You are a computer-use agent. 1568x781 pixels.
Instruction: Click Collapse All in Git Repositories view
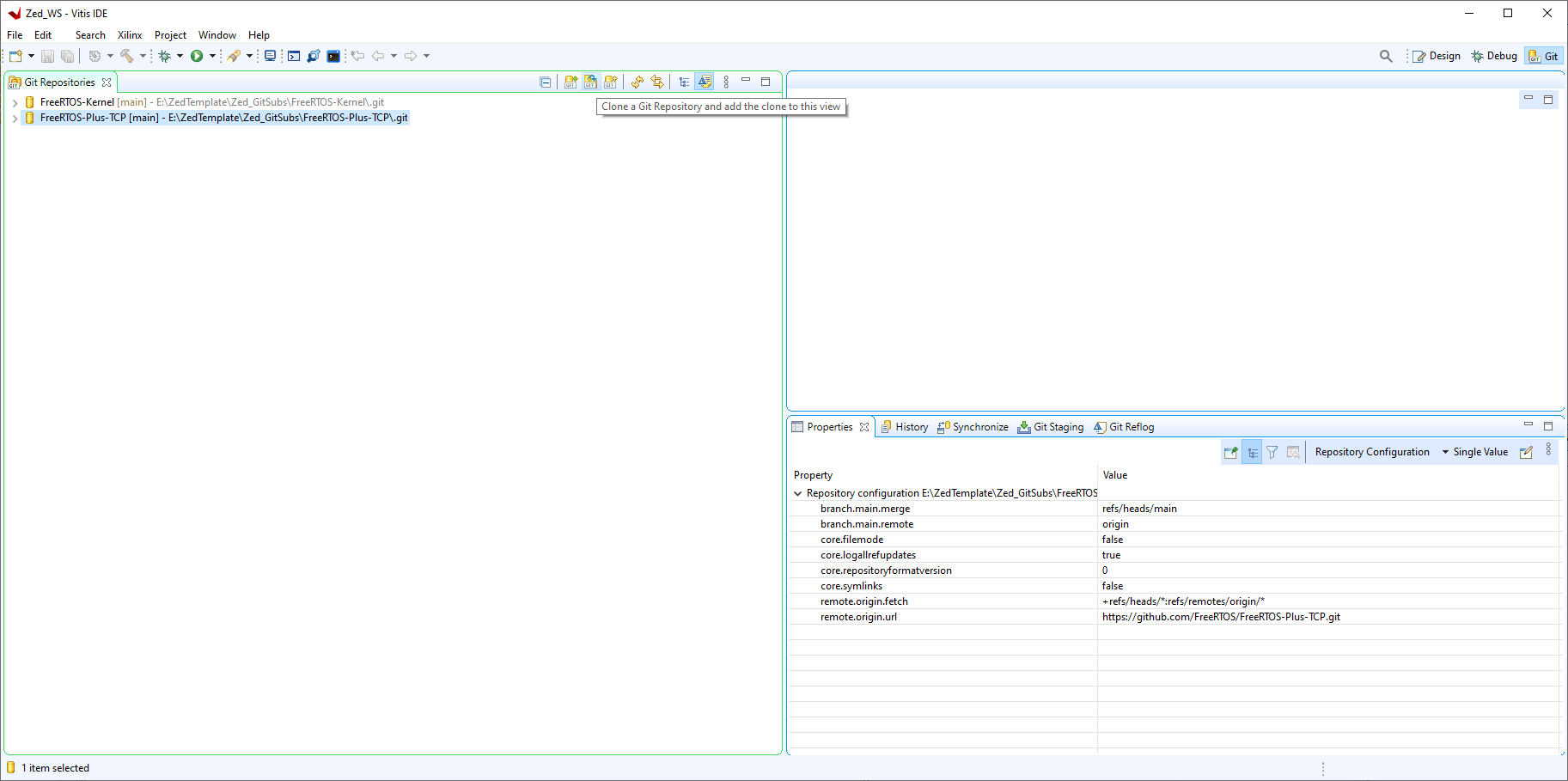(x=545, y=82)
